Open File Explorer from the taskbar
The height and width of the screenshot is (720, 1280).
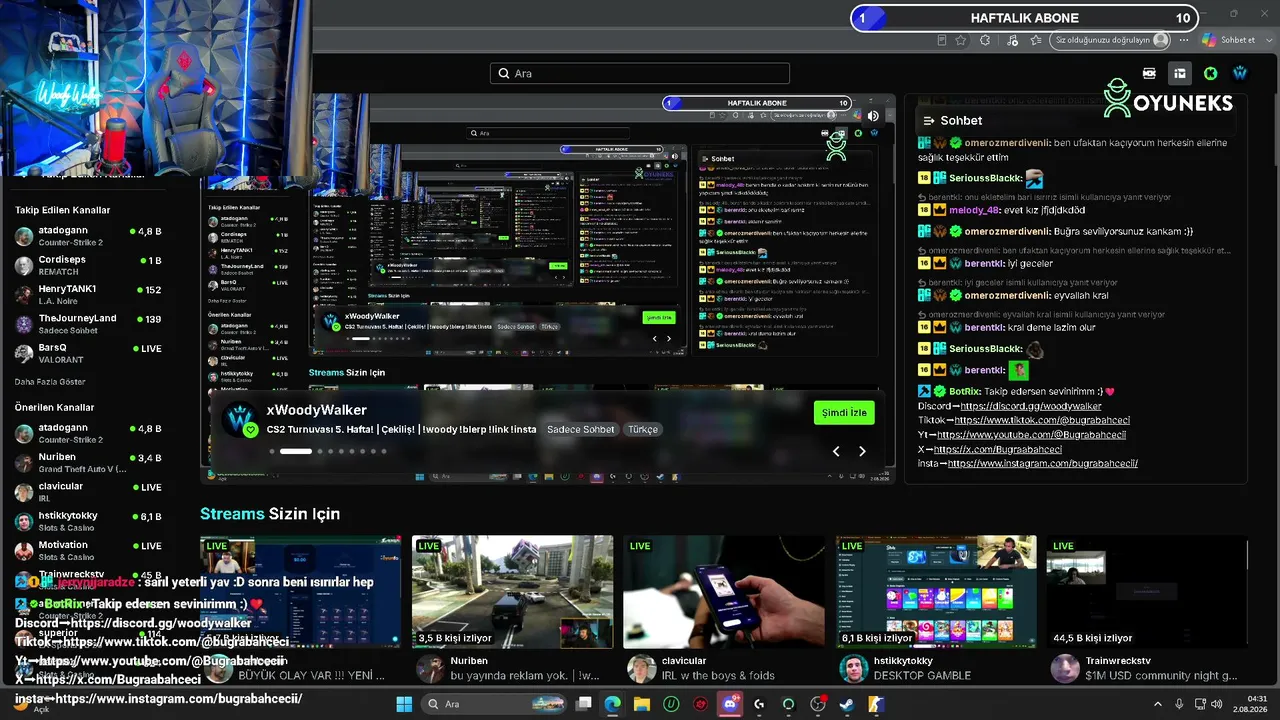point(641,704)
